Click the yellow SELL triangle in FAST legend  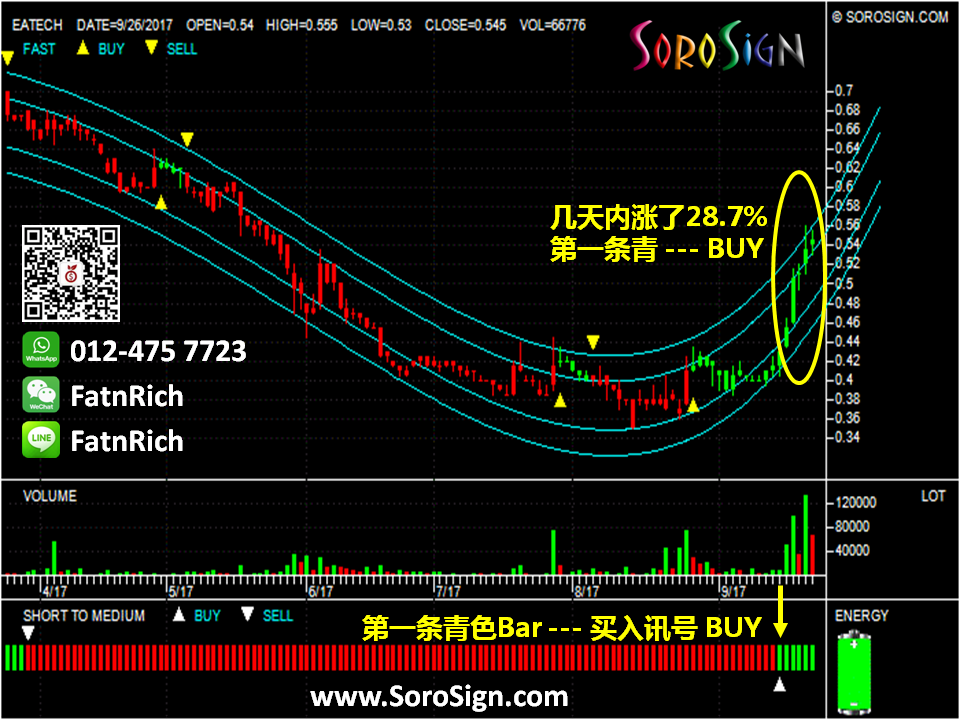[x=151, y=48]
